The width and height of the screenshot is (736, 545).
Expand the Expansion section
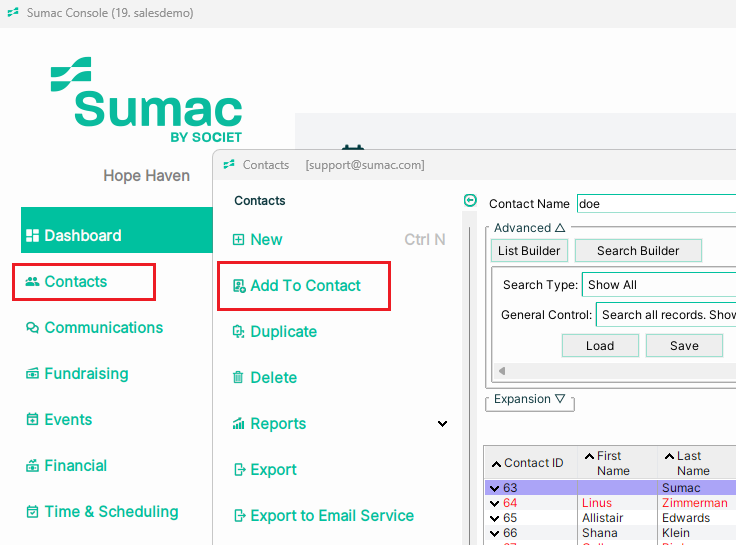560,399
